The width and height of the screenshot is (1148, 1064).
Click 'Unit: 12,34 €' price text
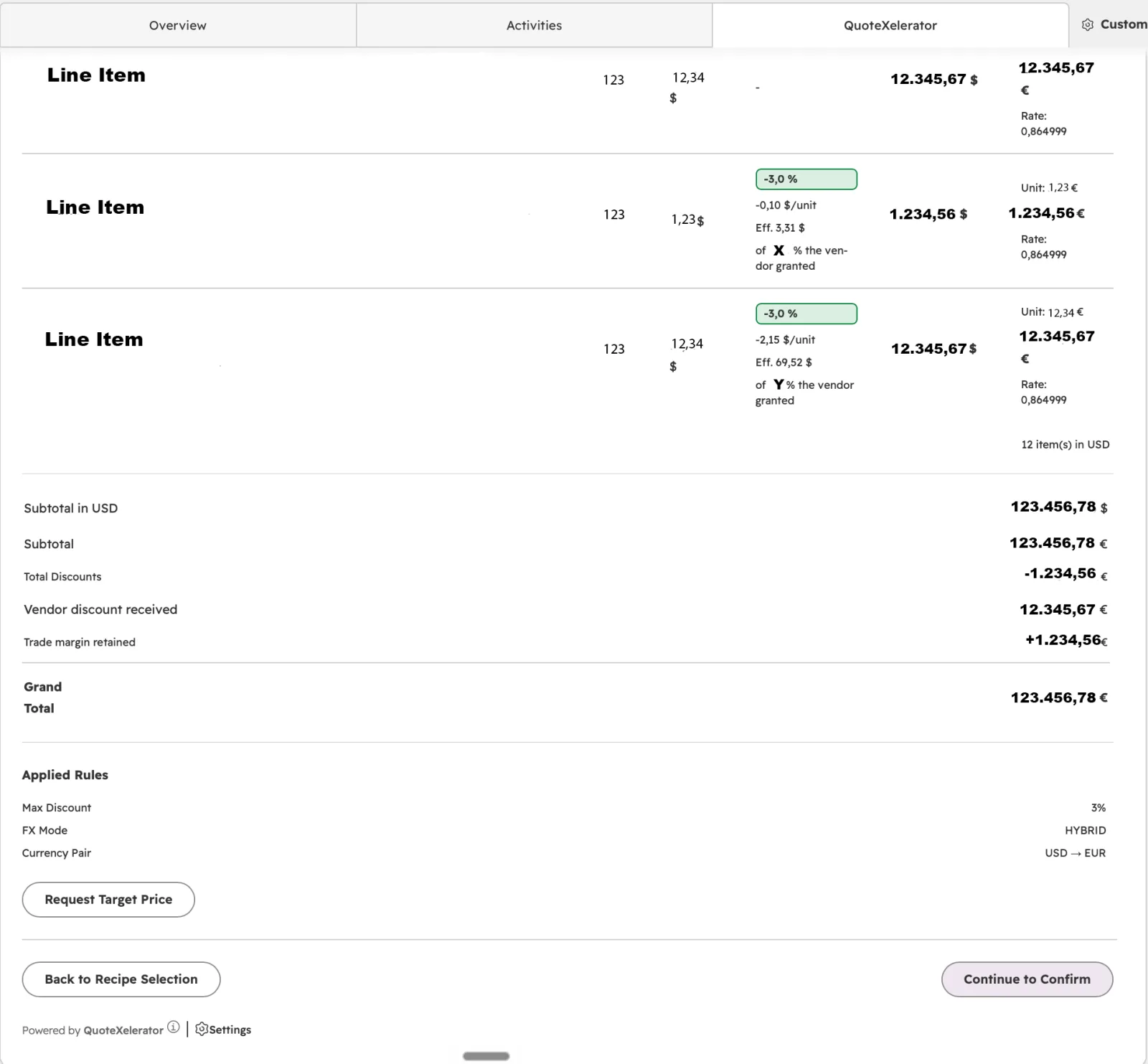1052,312
